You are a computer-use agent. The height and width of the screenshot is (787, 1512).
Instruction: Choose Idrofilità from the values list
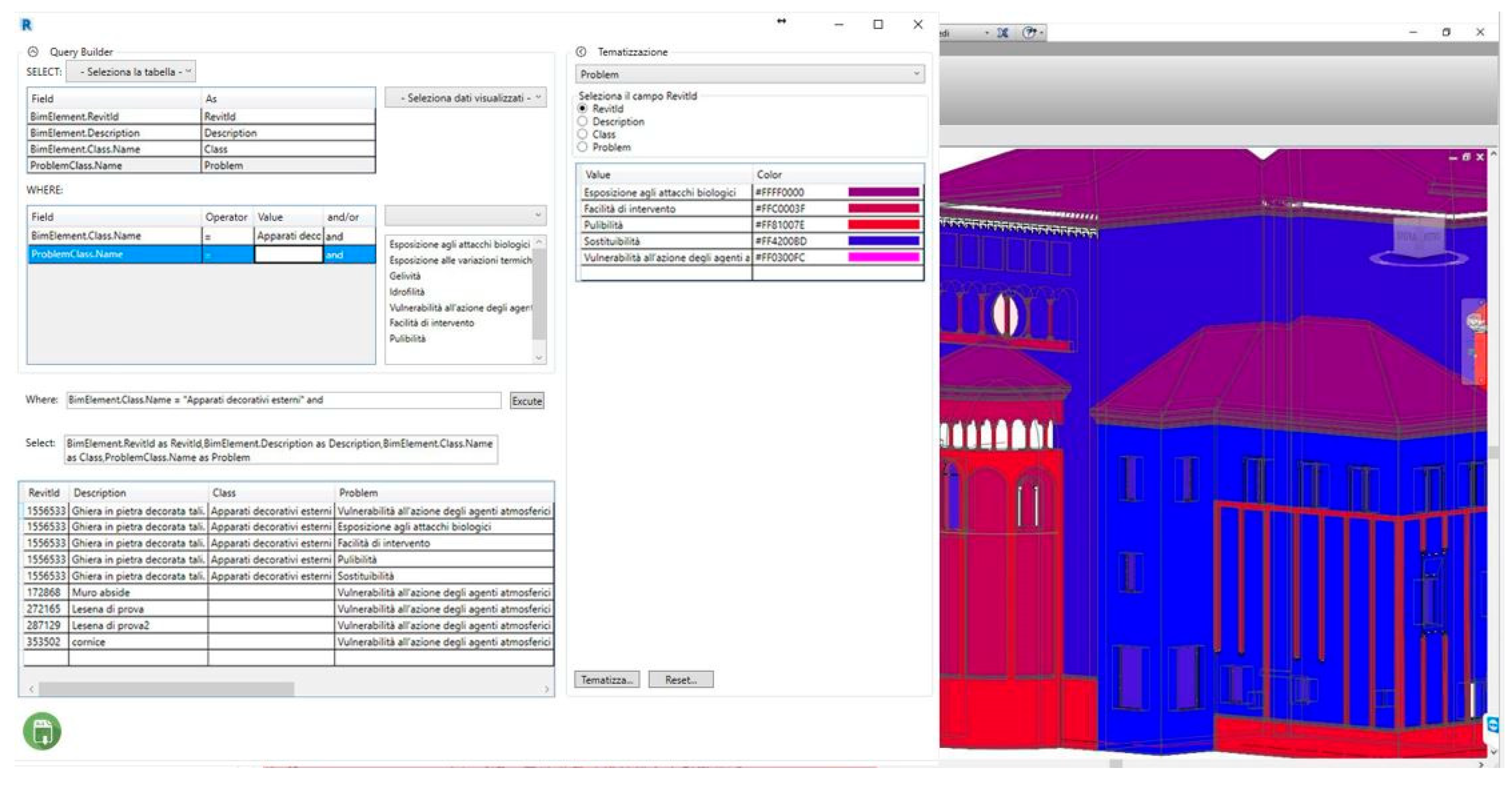point(407,292)
